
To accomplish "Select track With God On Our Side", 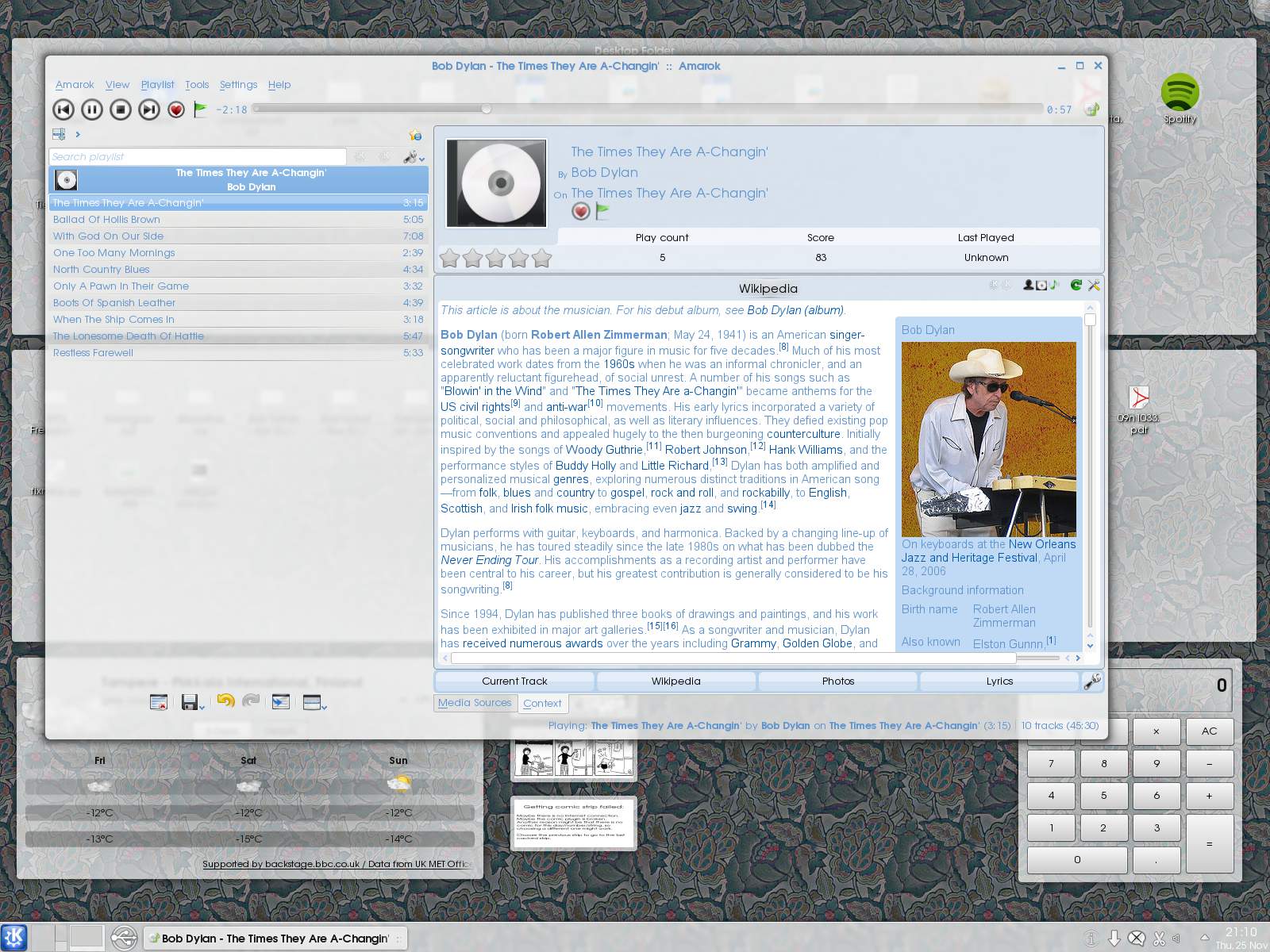I will coord(238,236).
